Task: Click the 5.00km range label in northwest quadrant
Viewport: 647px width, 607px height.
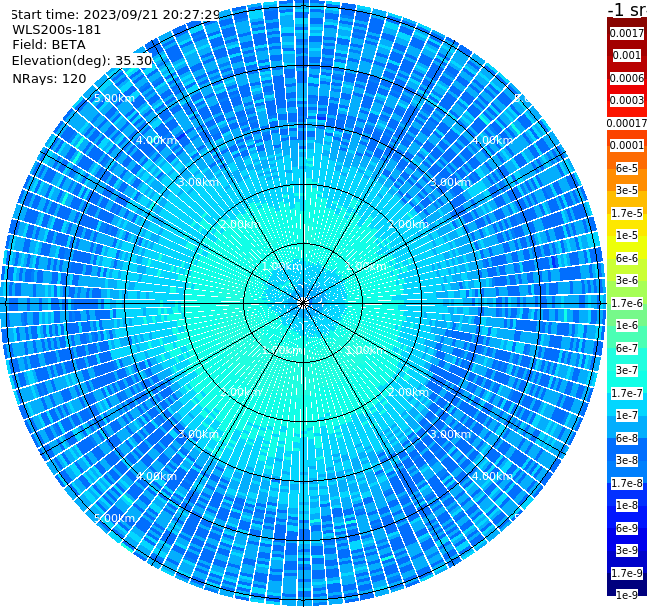Action: coord(114,98)
